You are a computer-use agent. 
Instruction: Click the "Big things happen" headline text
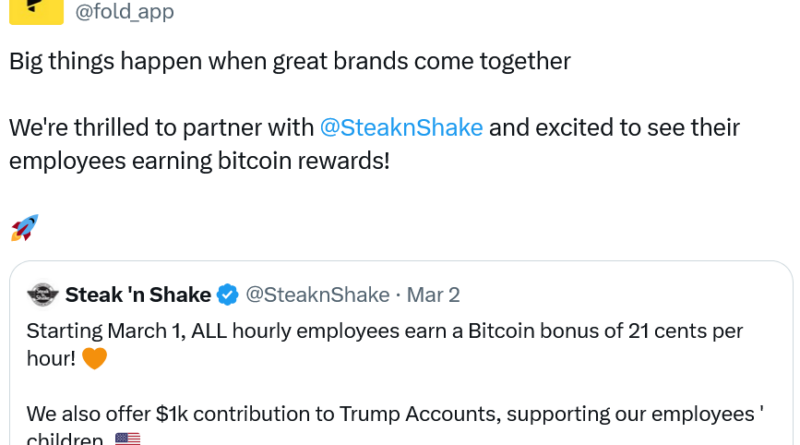point(290,61)
